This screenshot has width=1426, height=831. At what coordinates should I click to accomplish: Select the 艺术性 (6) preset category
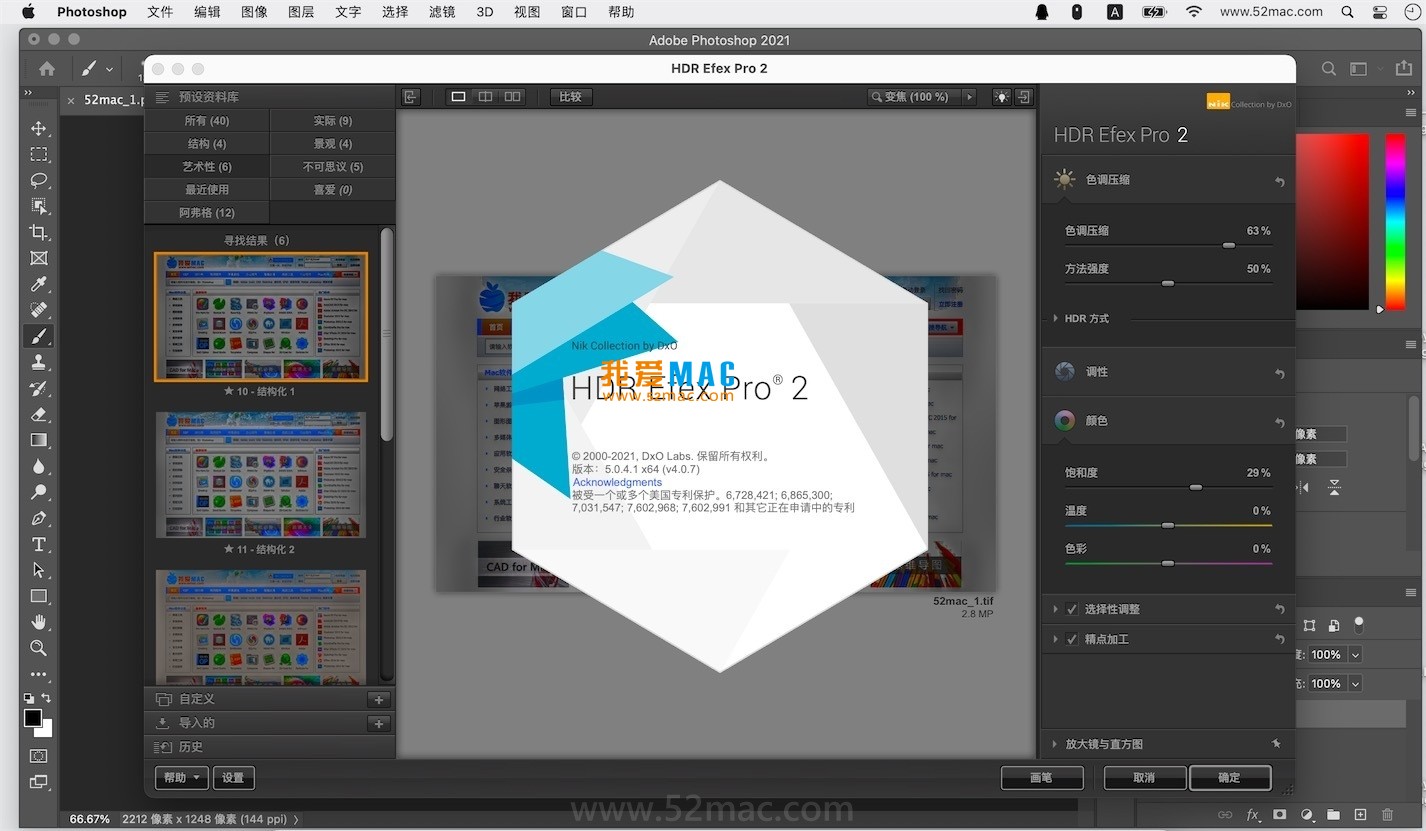pos(207,167)
